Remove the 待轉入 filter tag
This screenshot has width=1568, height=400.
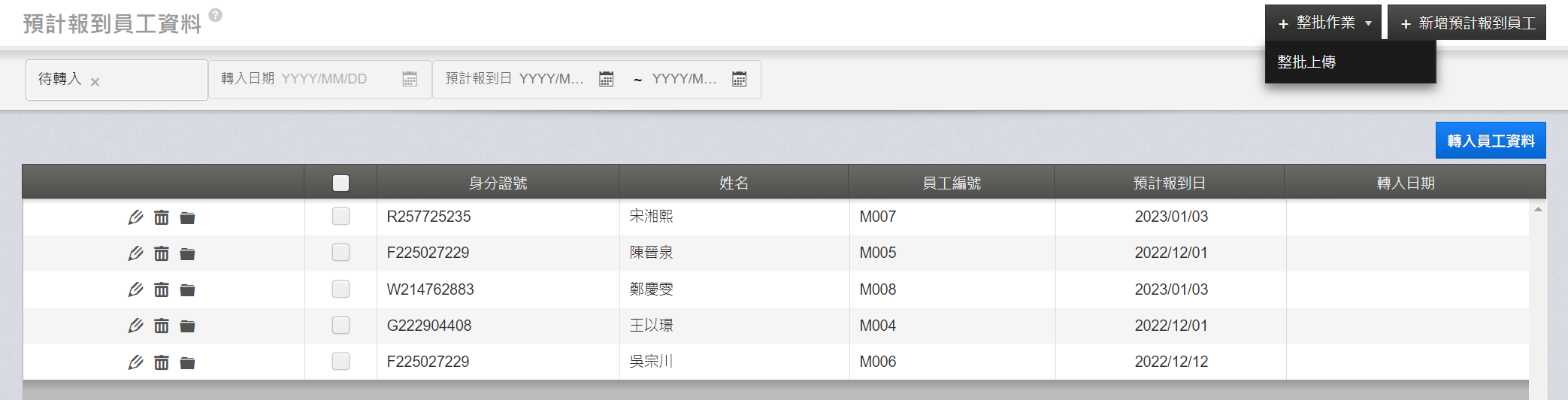coord(95,82)
